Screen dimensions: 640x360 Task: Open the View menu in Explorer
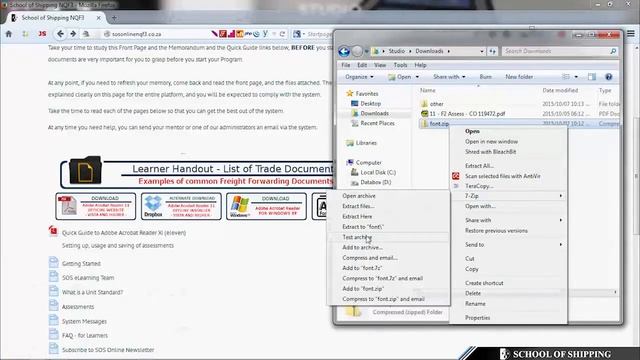point(380,65)
